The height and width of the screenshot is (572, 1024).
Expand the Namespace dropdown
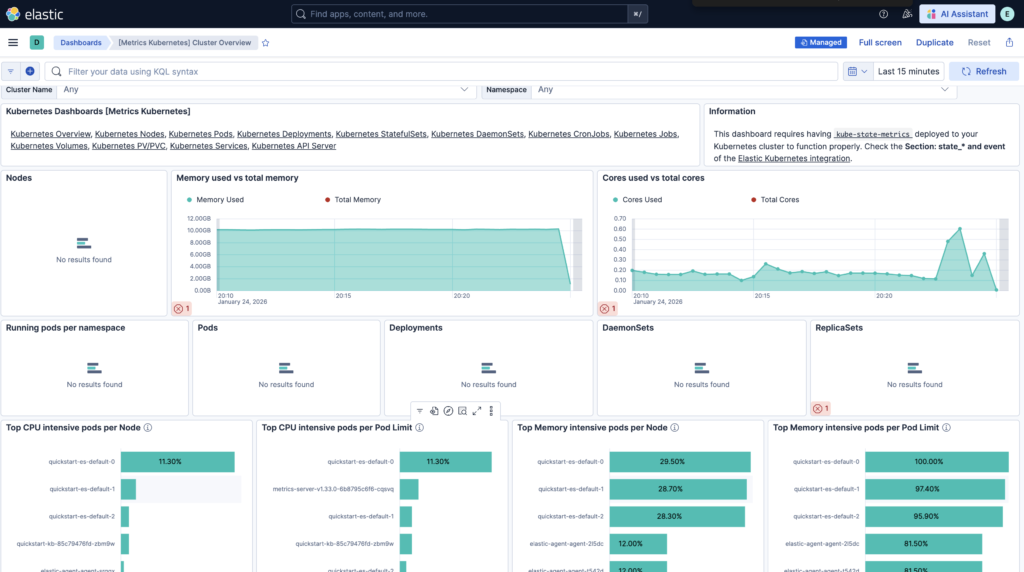[x=945, y=89]
